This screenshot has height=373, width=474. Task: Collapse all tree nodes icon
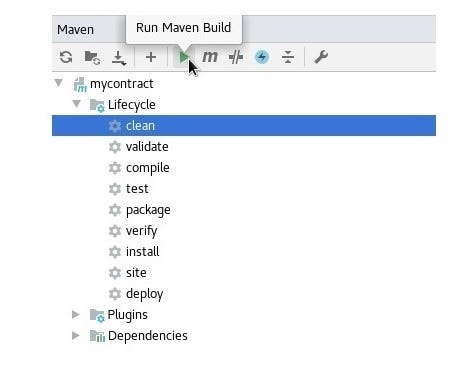pyautogui.click(x=288, y=57)
